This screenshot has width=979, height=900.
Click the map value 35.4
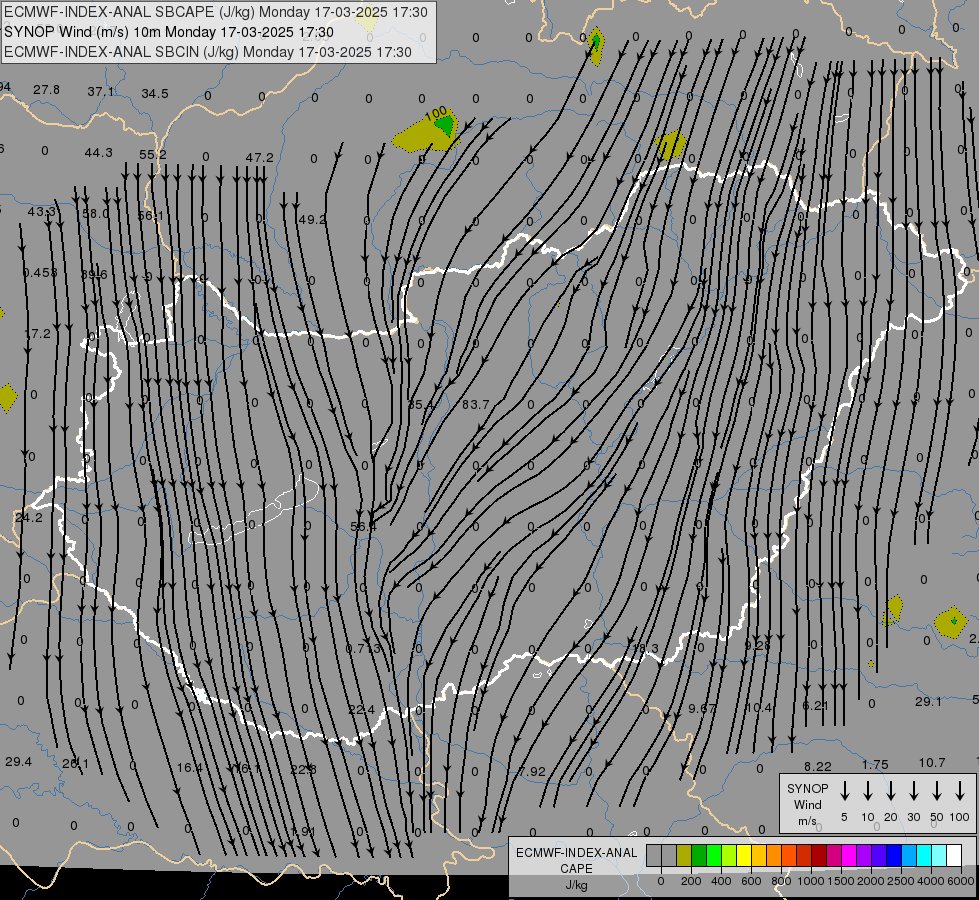click(421, 405)
